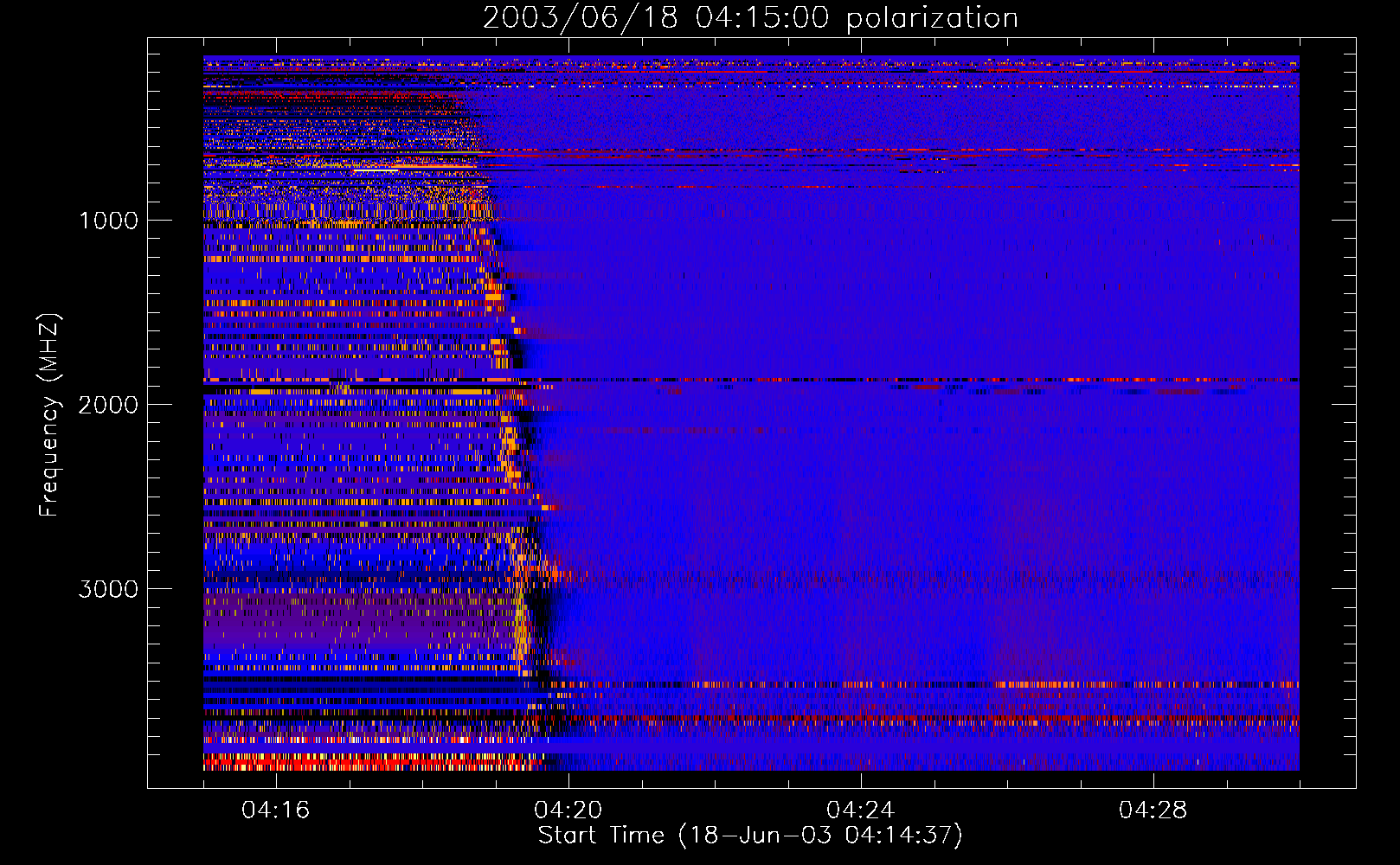Click the '1000' frequency axis label
Image resolution: width=1400 pixels, height=865 pixels.
(108, 221)
